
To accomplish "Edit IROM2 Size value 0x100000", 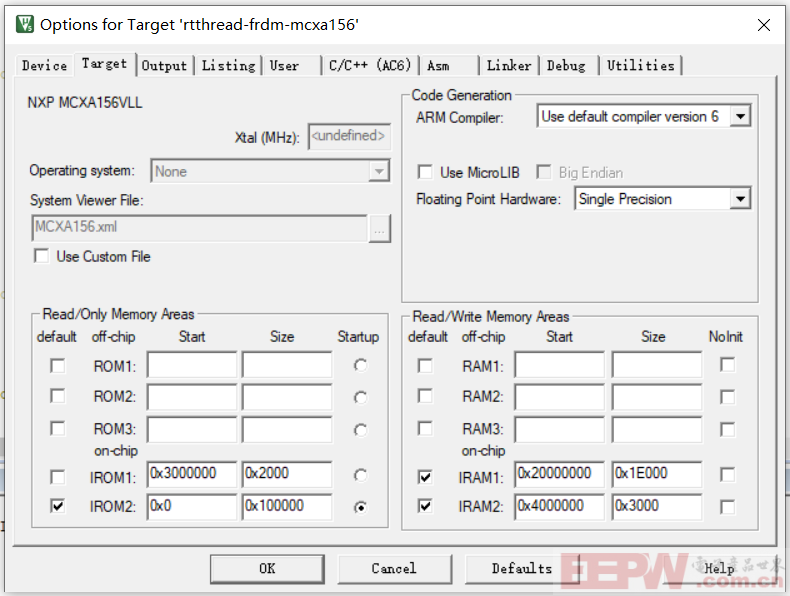I will pyautogui.click(x=287, y=506).
